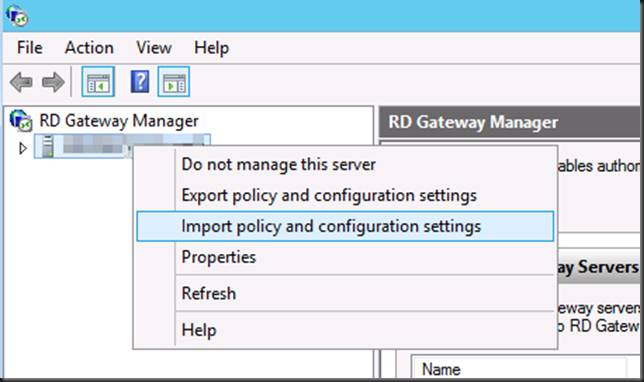This screenshot has width=644, height=382.
Task: Click the RD Gateway Manager tree root icon
Action: [21, 121]
